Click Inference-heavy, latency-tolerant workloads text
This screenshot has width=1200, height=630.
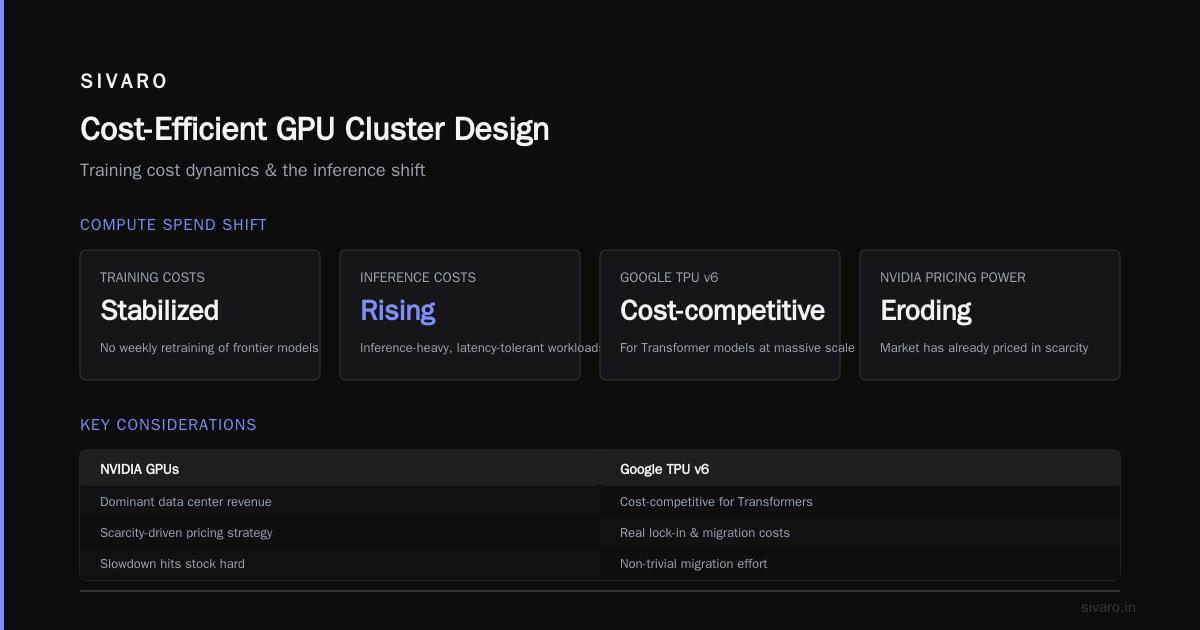[480, 348]
